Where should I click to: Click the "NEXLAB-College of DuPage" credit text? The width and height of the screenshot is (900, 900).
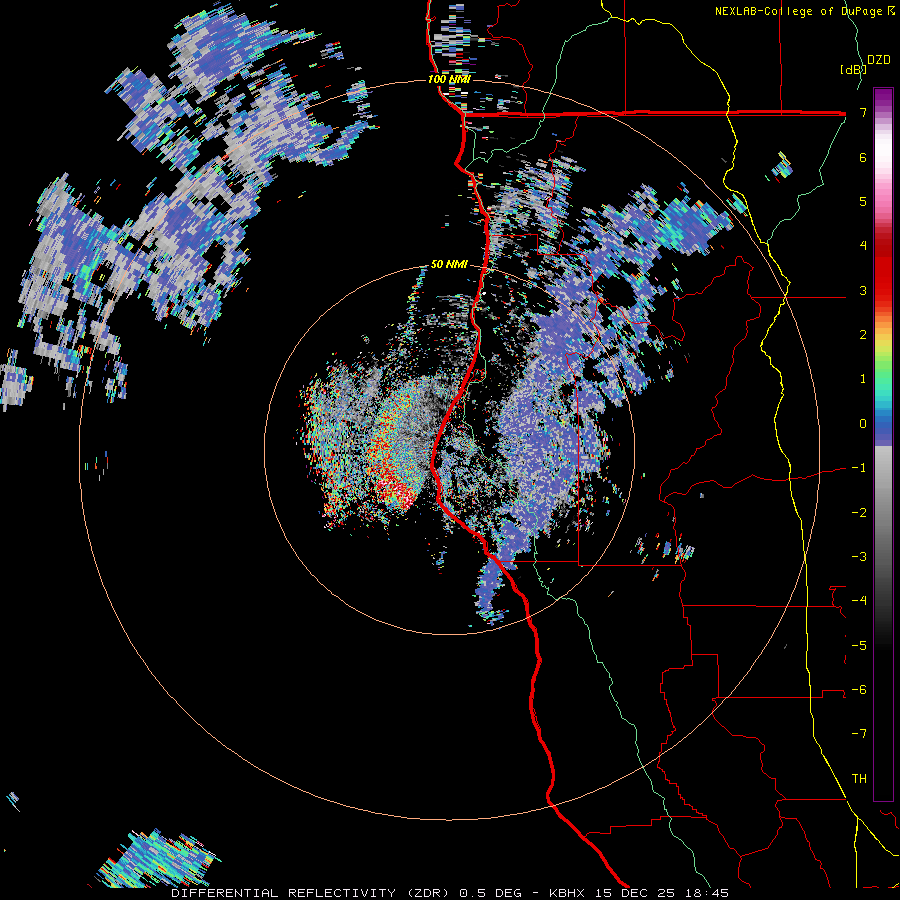(x=798, y=11)
